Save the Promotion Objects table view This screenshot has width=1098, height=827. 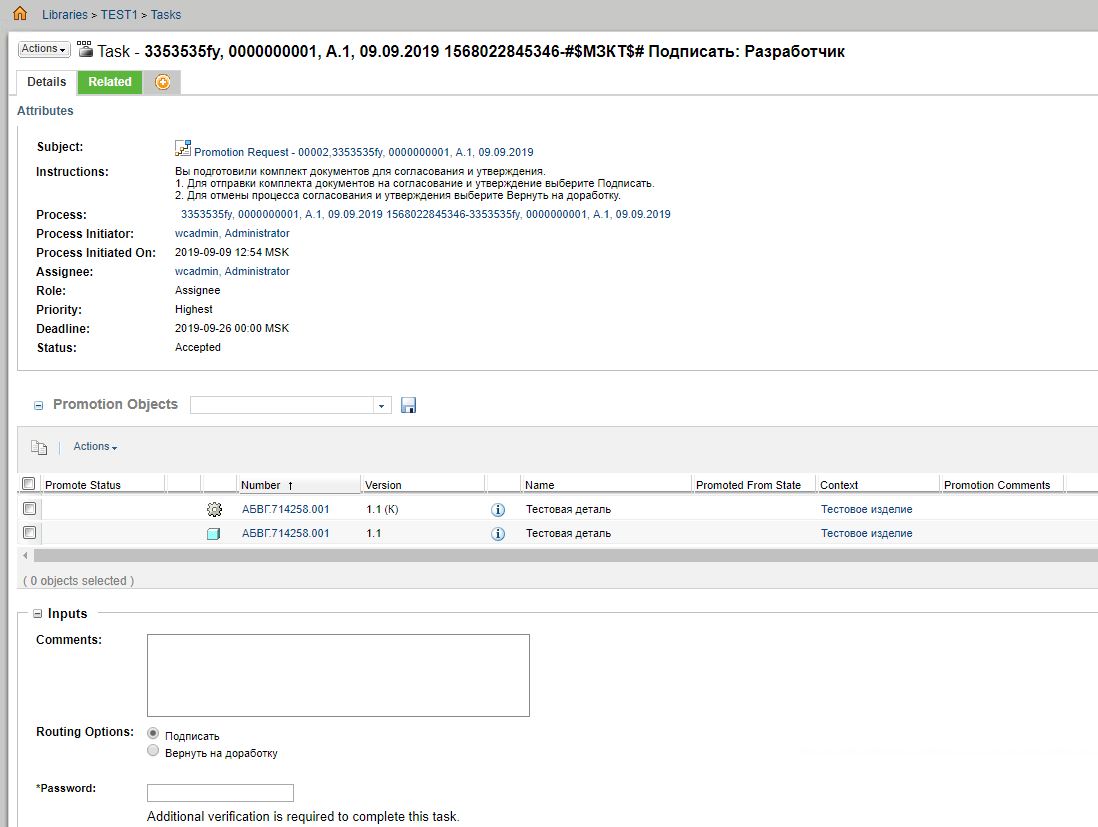tap(408, 404)
